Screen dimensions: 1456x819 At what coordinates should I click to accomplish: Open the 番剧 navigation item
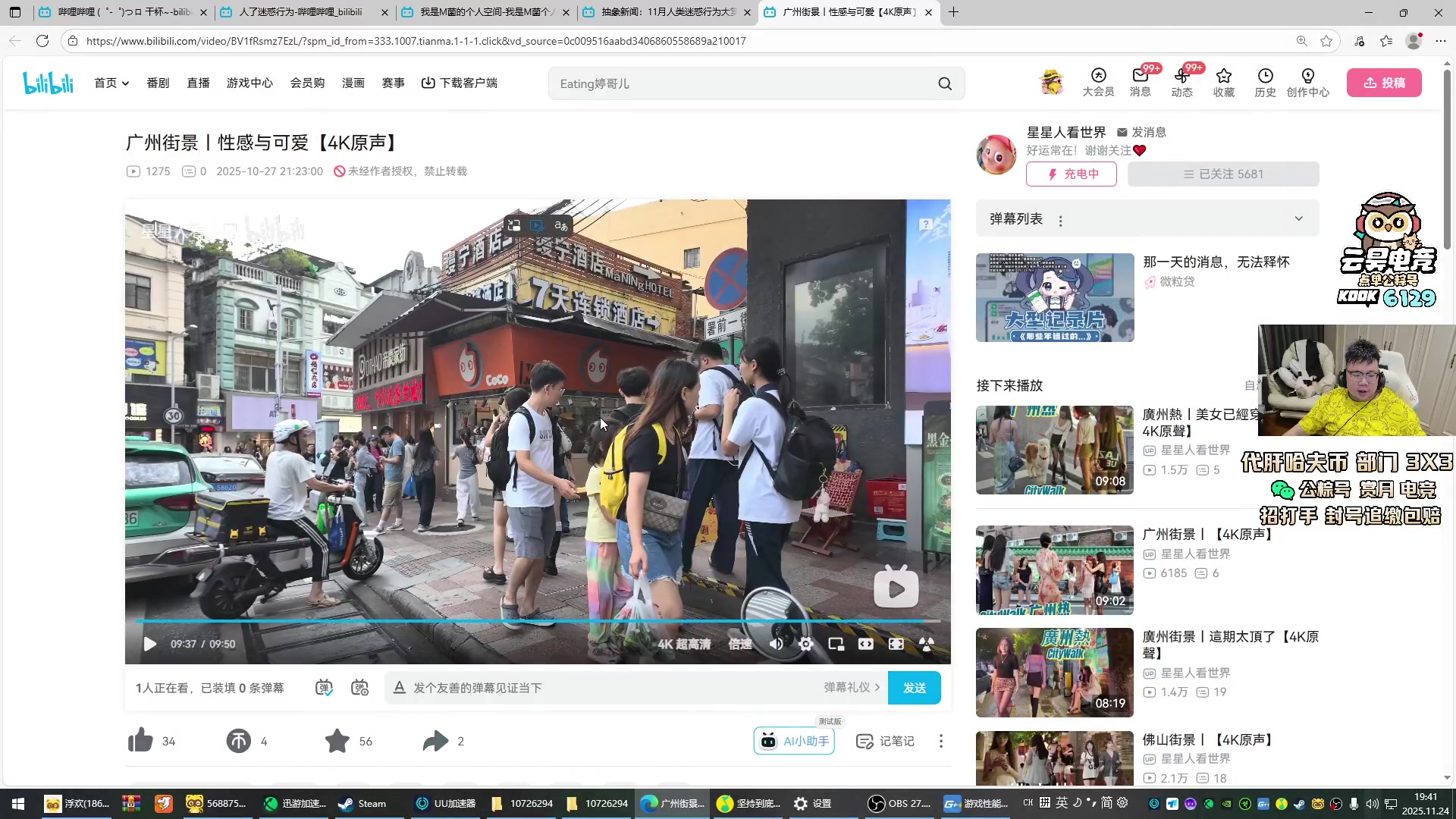[x=158, y=83]
